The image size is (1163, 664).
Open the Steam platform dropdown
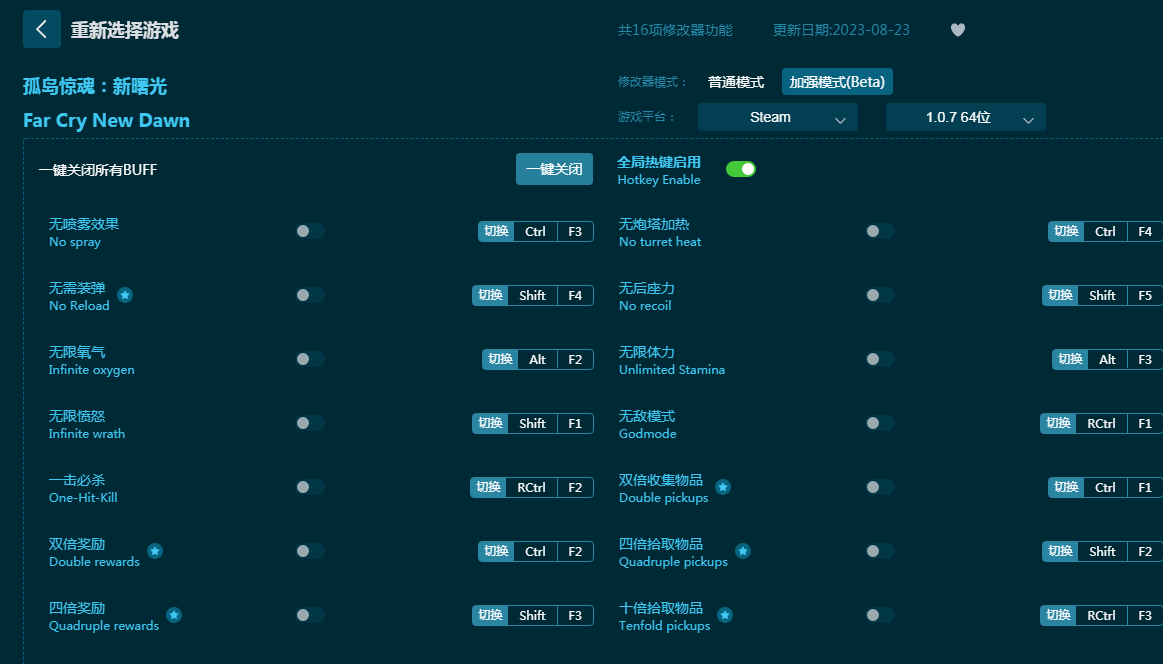pyautogui.click(x=777, y=117)
